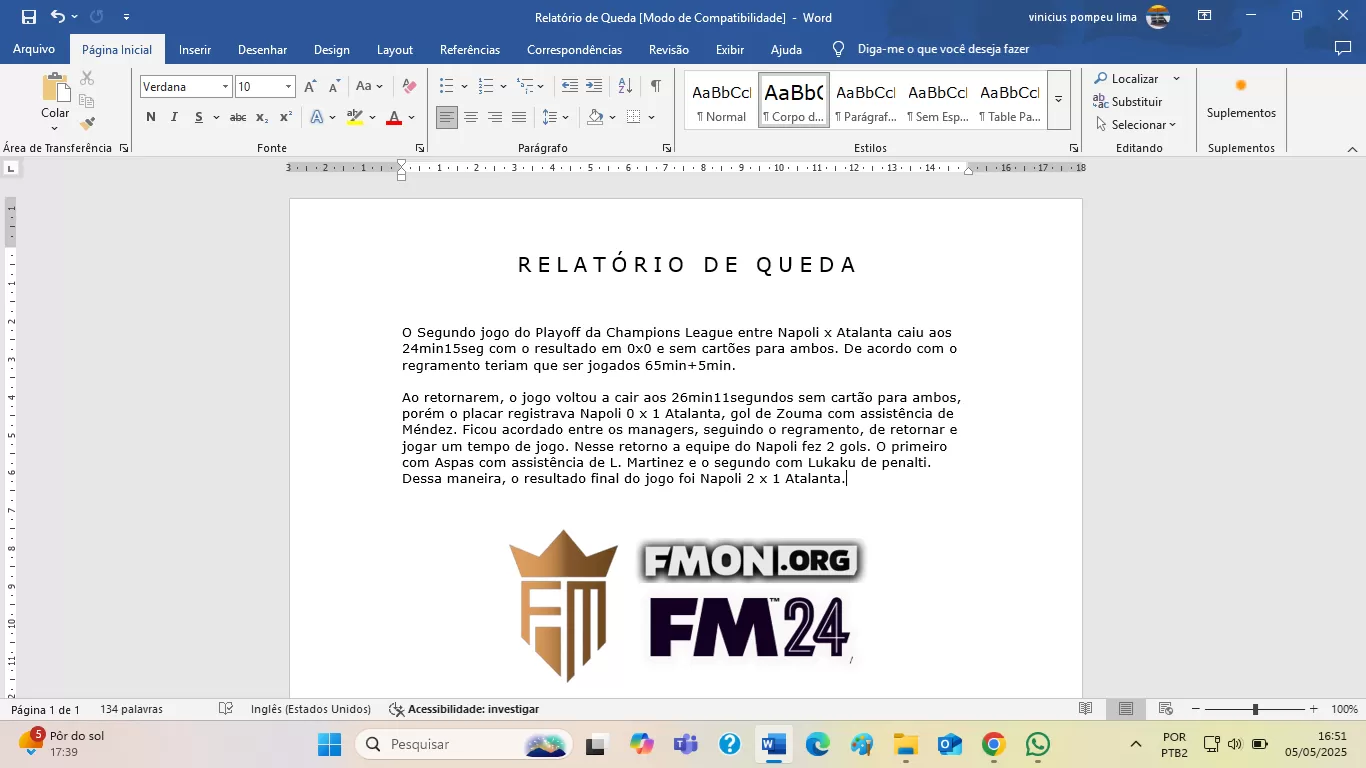Open ribbon display options
Screen dimensions: 1366x768
point(1205,16)
